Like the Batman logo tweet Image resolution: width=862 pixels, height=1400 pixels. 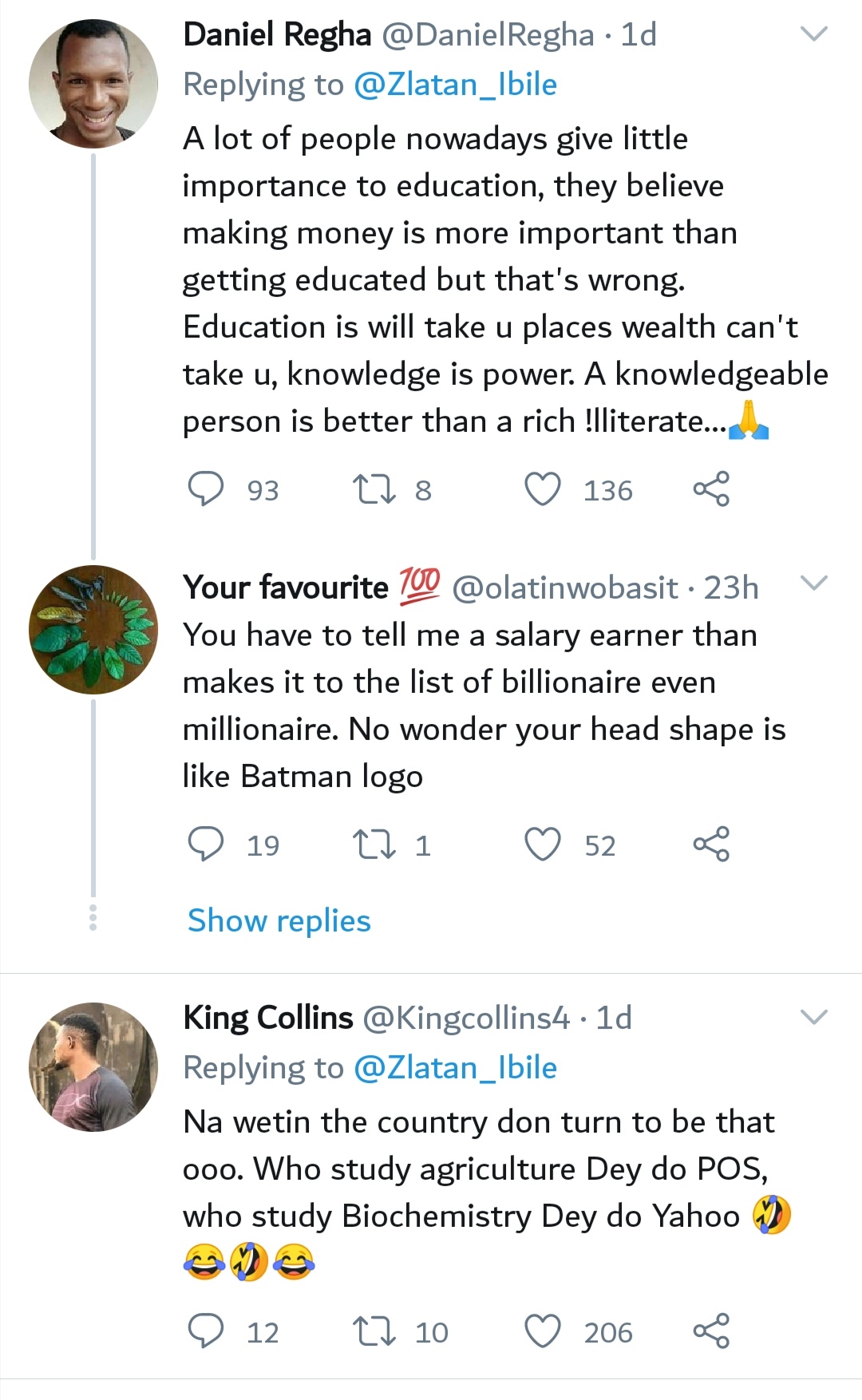pos(543,844)
